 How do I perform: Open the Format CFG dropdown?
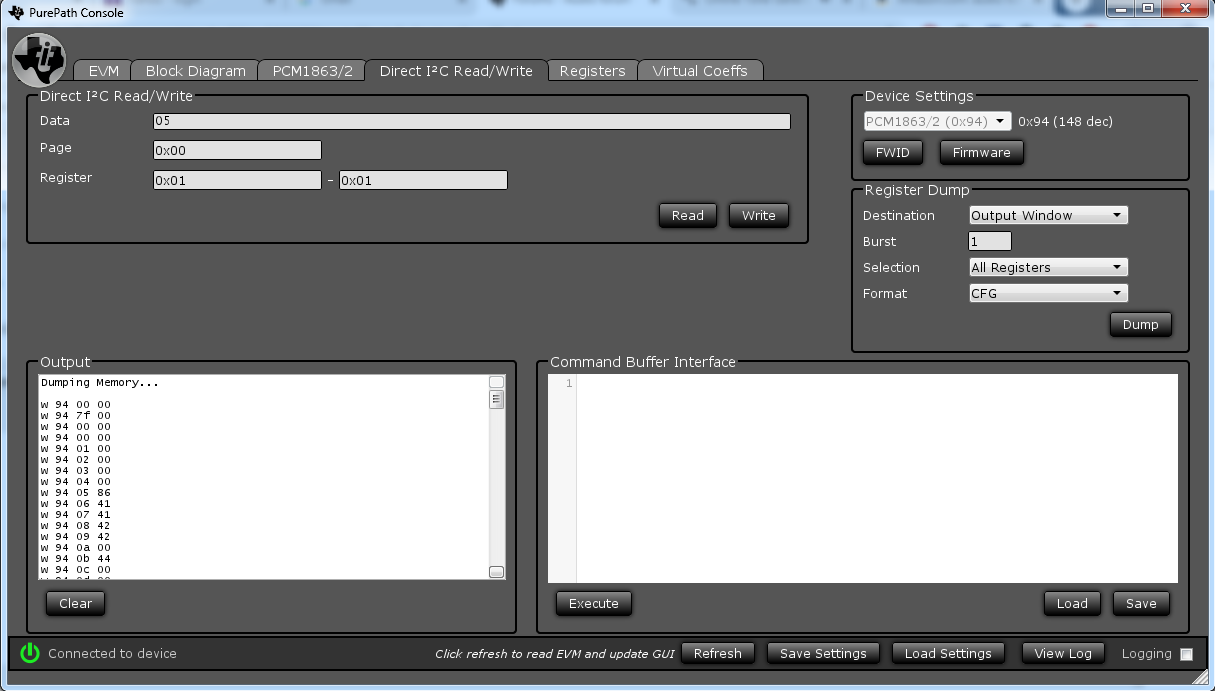[1048, 293]
